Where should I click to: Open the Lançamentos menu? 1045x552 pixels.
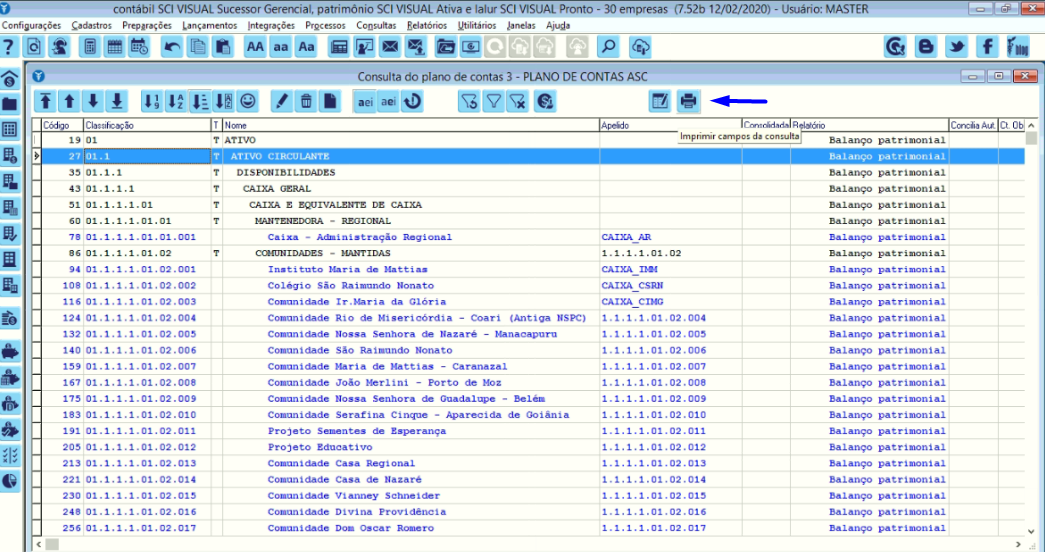209,24
